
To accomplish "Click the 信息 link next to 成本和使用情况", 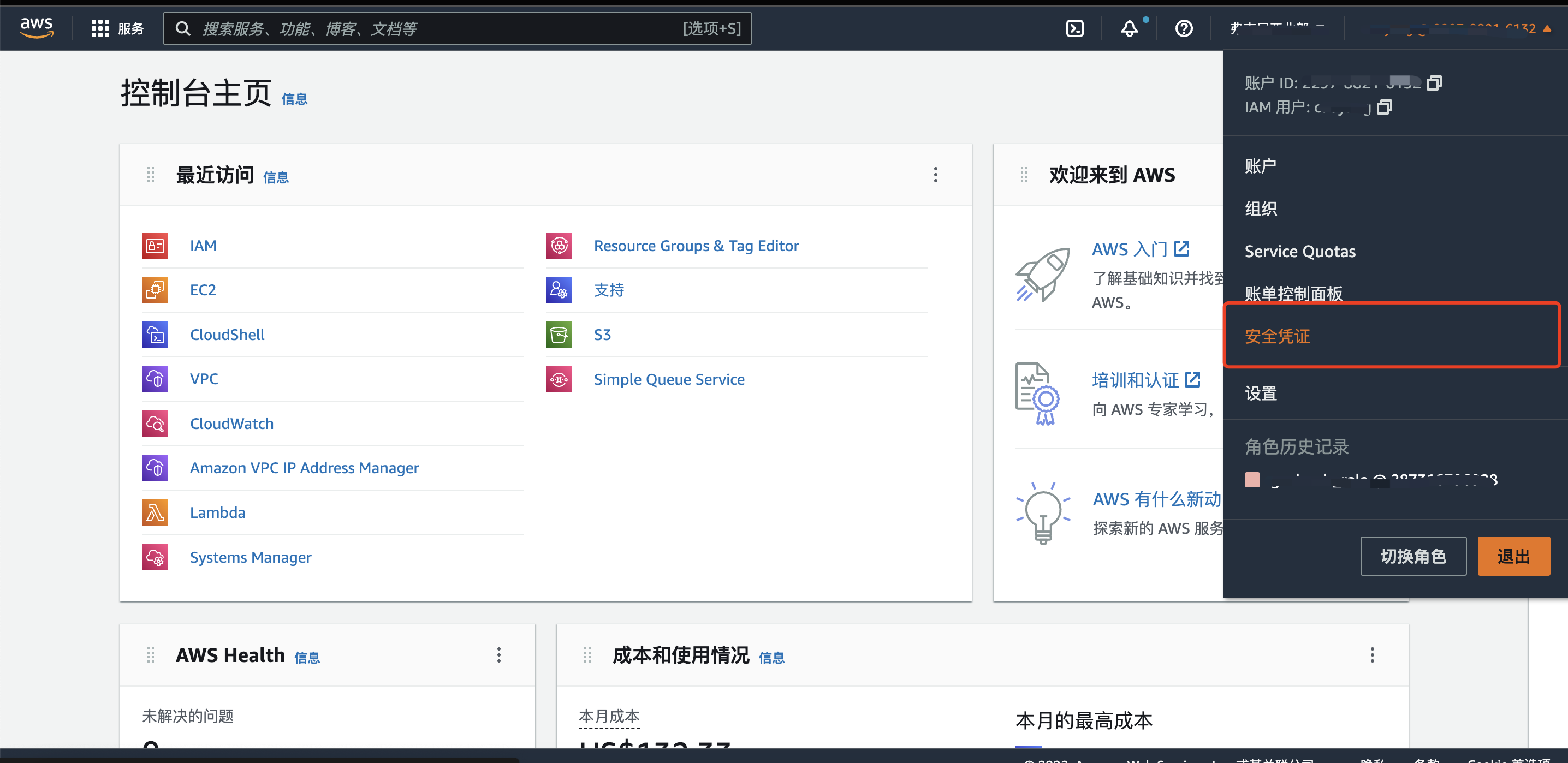I will 771,657.
